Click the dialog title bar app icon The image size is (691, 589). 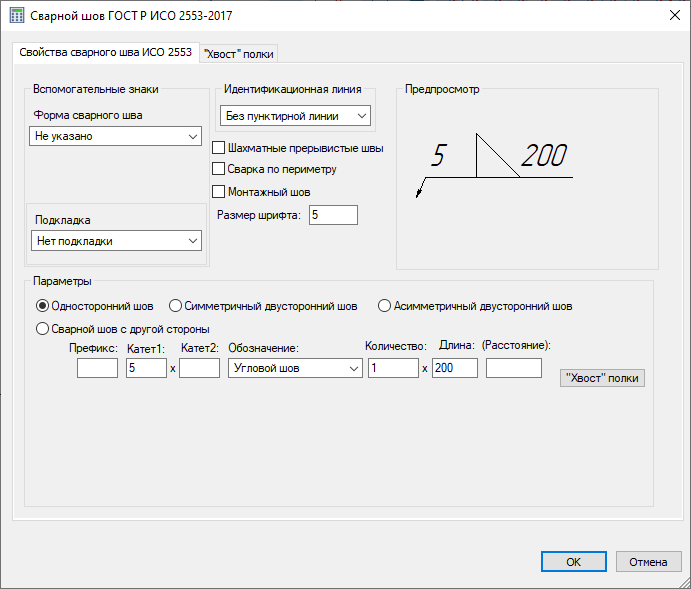pyautogui.click(x=16, y=15)
